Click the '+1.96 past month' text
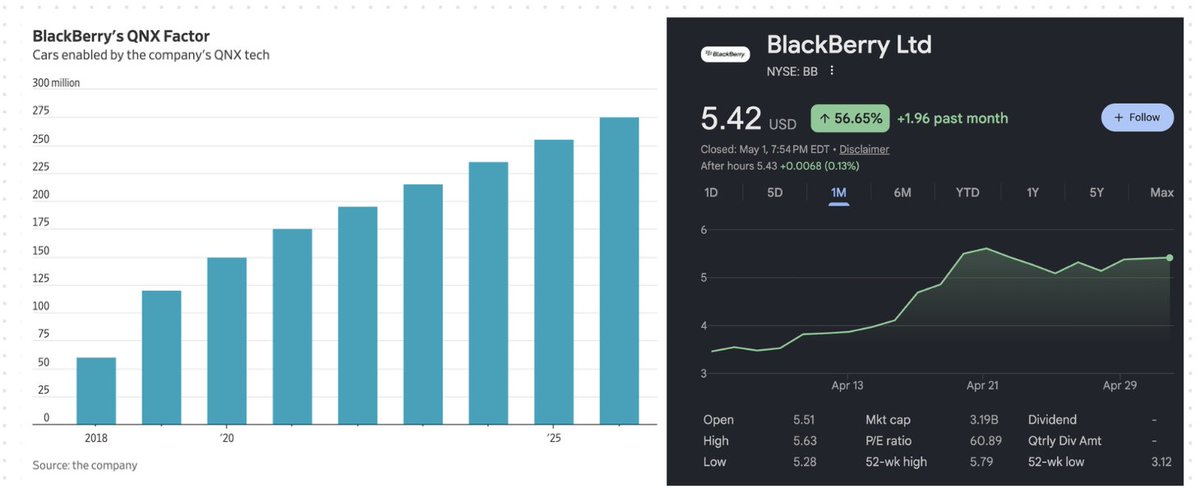The width and height of the screenshot is (1200, 493). point(952,118)
